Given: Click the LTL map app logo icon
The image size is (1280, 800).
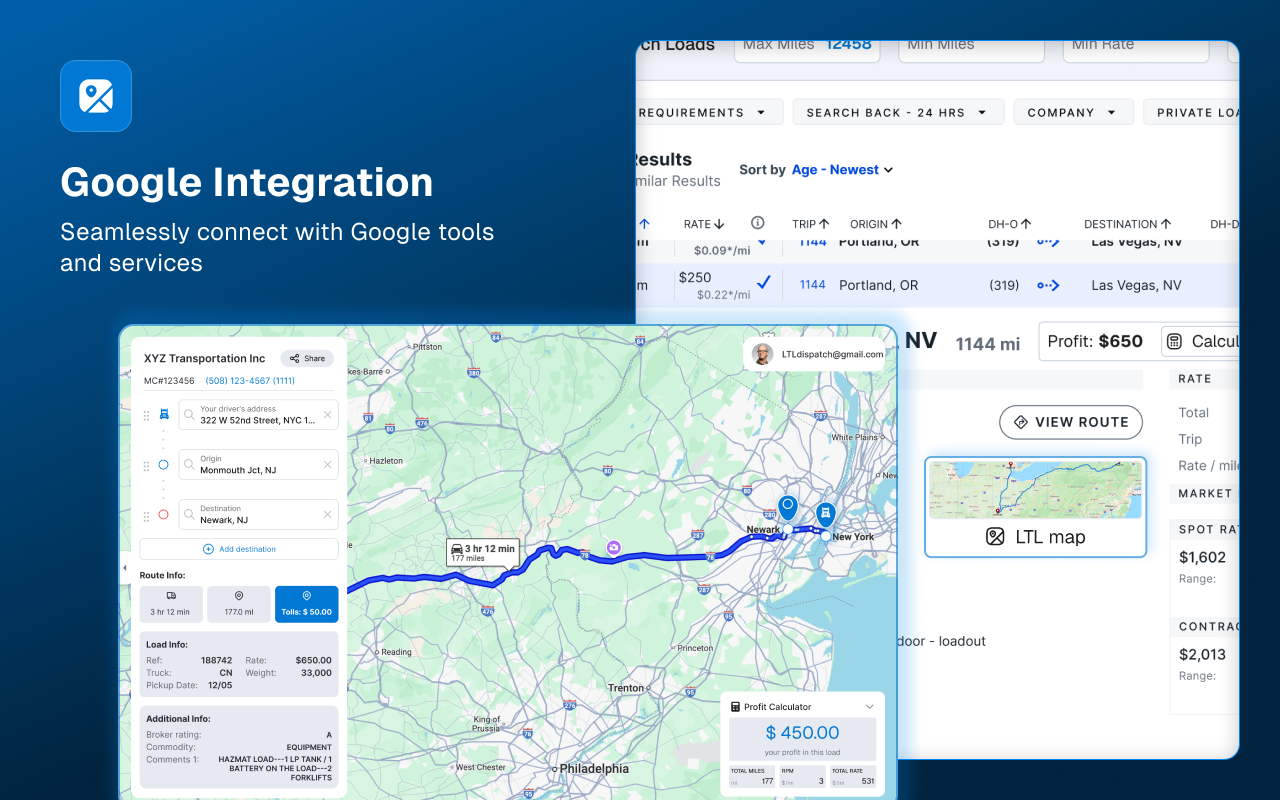Looking at the screenshot, I should pyautogui.click(x=96, y=96).
